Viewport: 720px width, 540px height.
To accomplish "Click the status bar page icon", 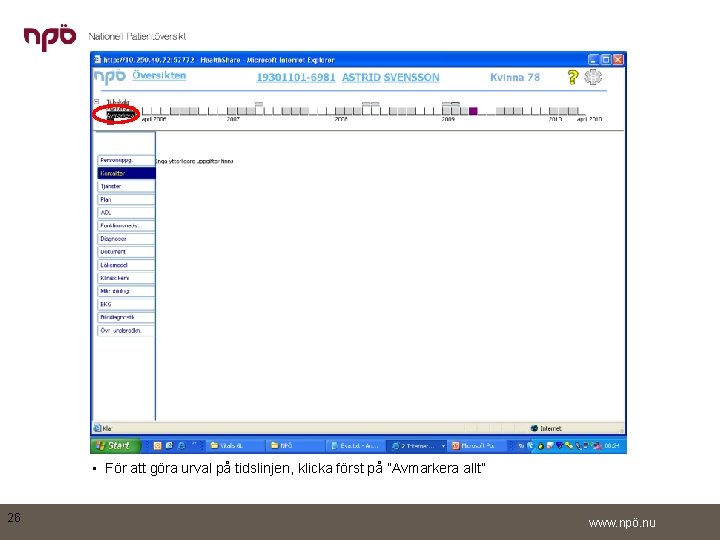I will (x=97, y=428).
